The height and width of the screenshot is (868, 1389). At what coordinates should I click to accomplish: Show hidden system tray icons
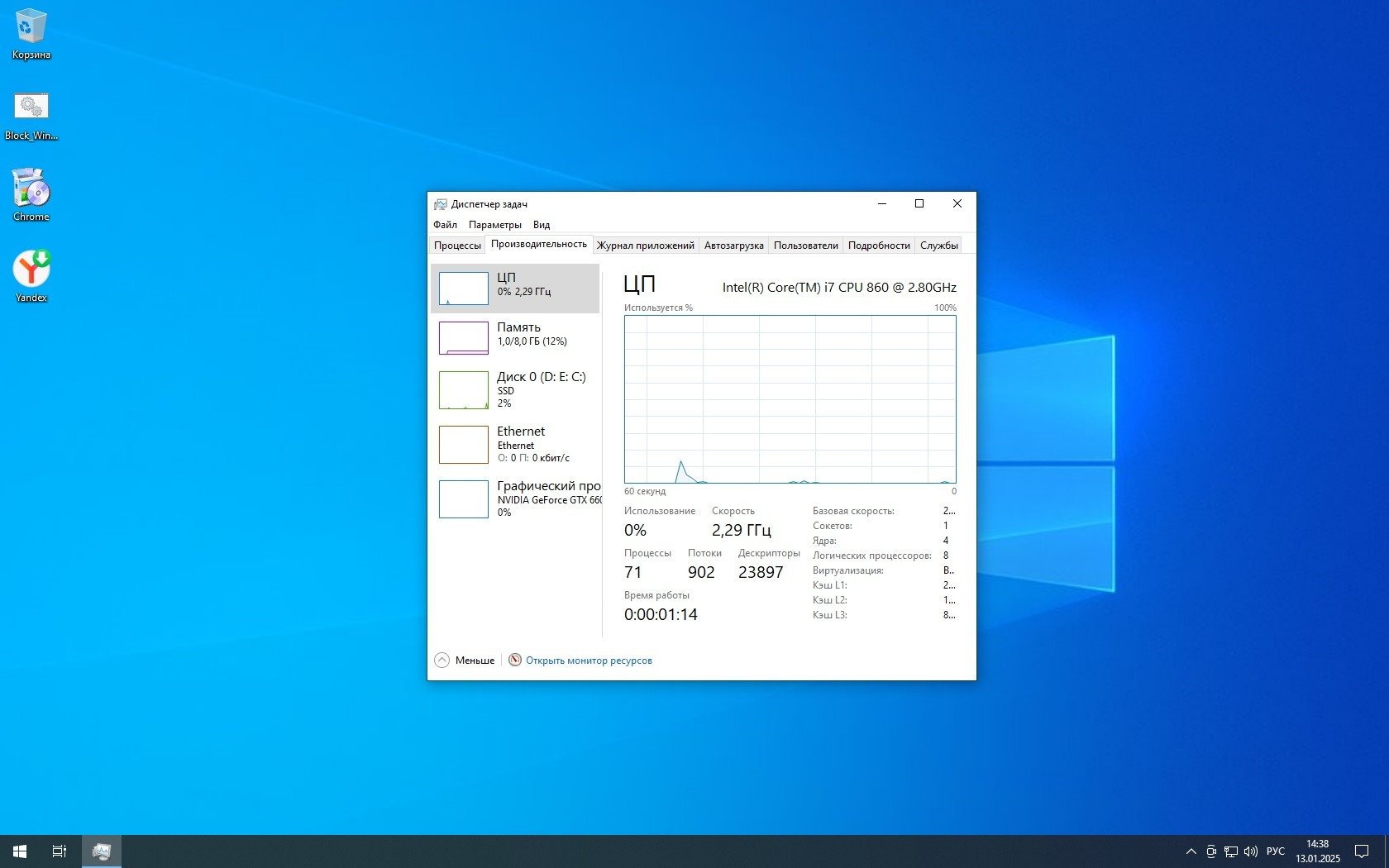pyautogui.click(x=1191, y=851)
